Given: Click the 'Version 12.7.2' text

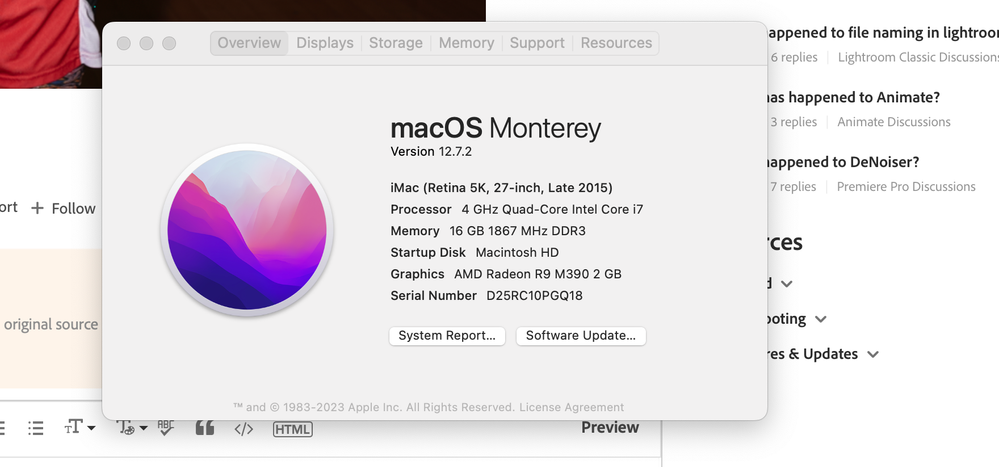Looking at the screenshot, I should 431,152.
